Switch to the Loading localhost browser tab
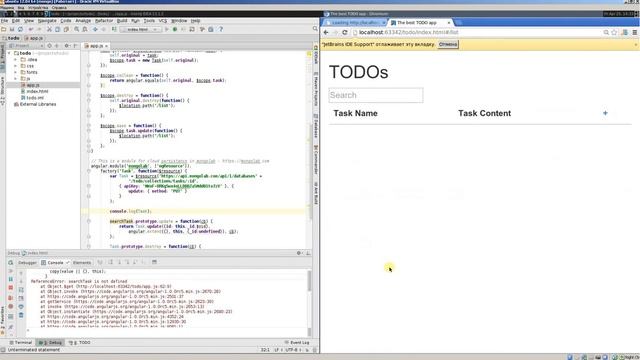 tap(354, 22)
